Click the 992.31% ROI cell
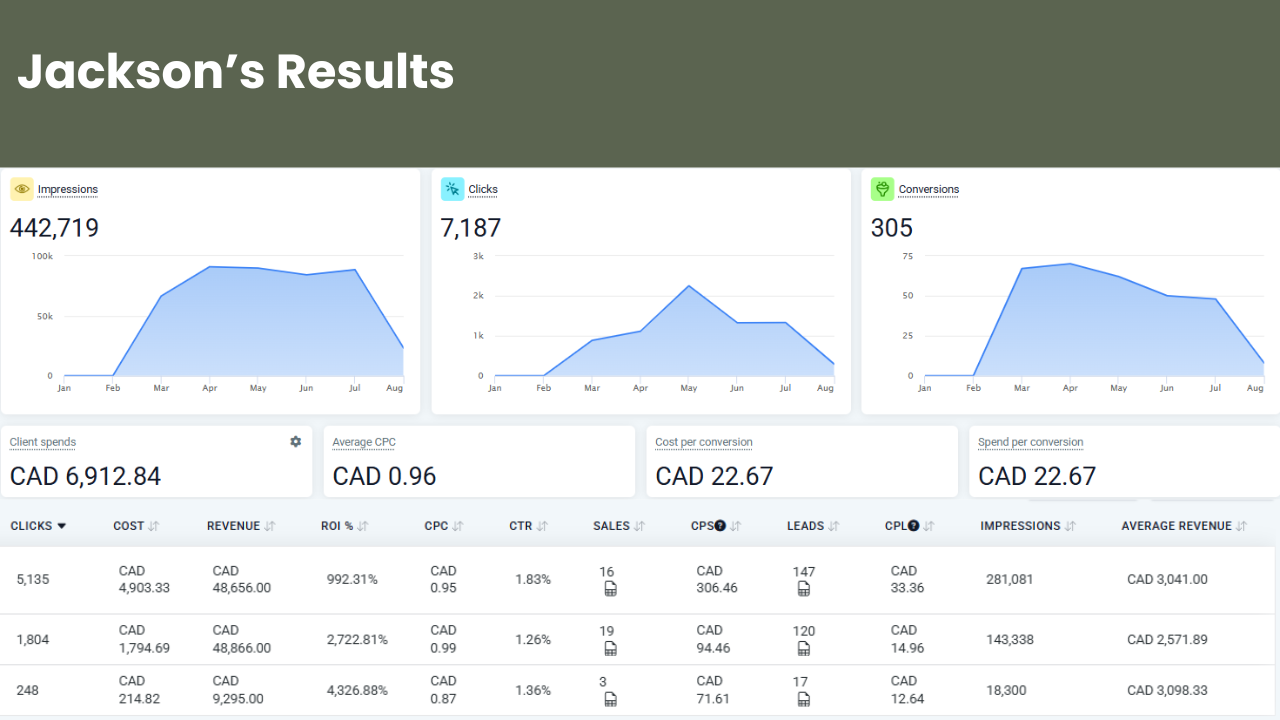 pyautogui.click(x=352, y=579)
